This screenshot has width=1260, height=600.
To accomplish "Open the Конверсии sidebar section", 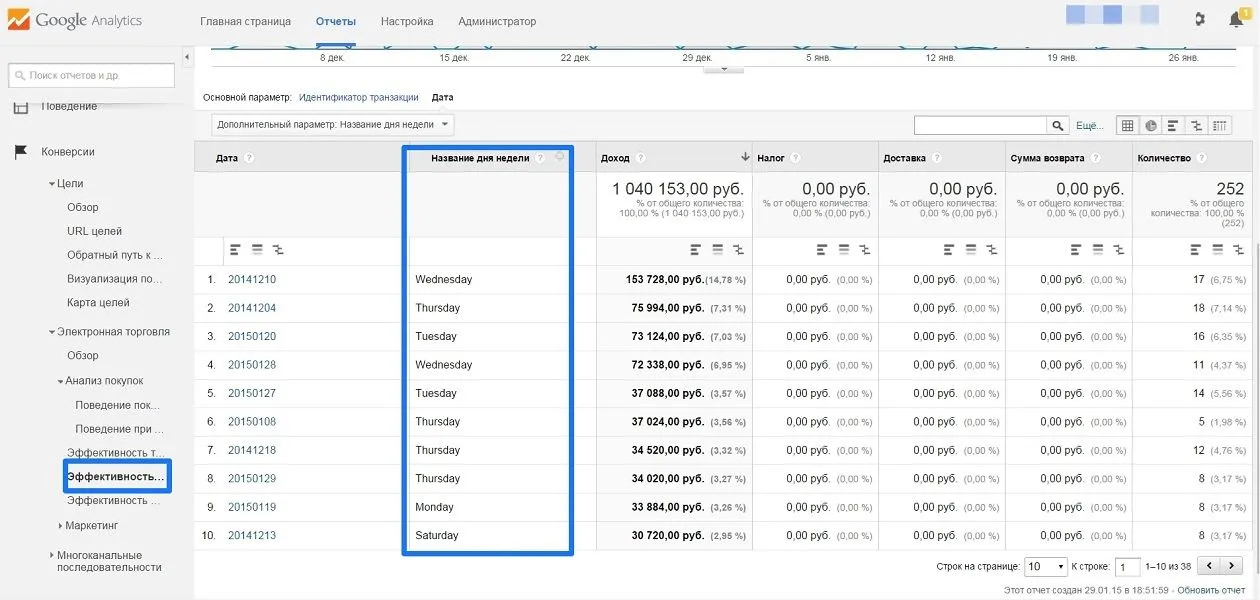I will click(x=68, y=152).
